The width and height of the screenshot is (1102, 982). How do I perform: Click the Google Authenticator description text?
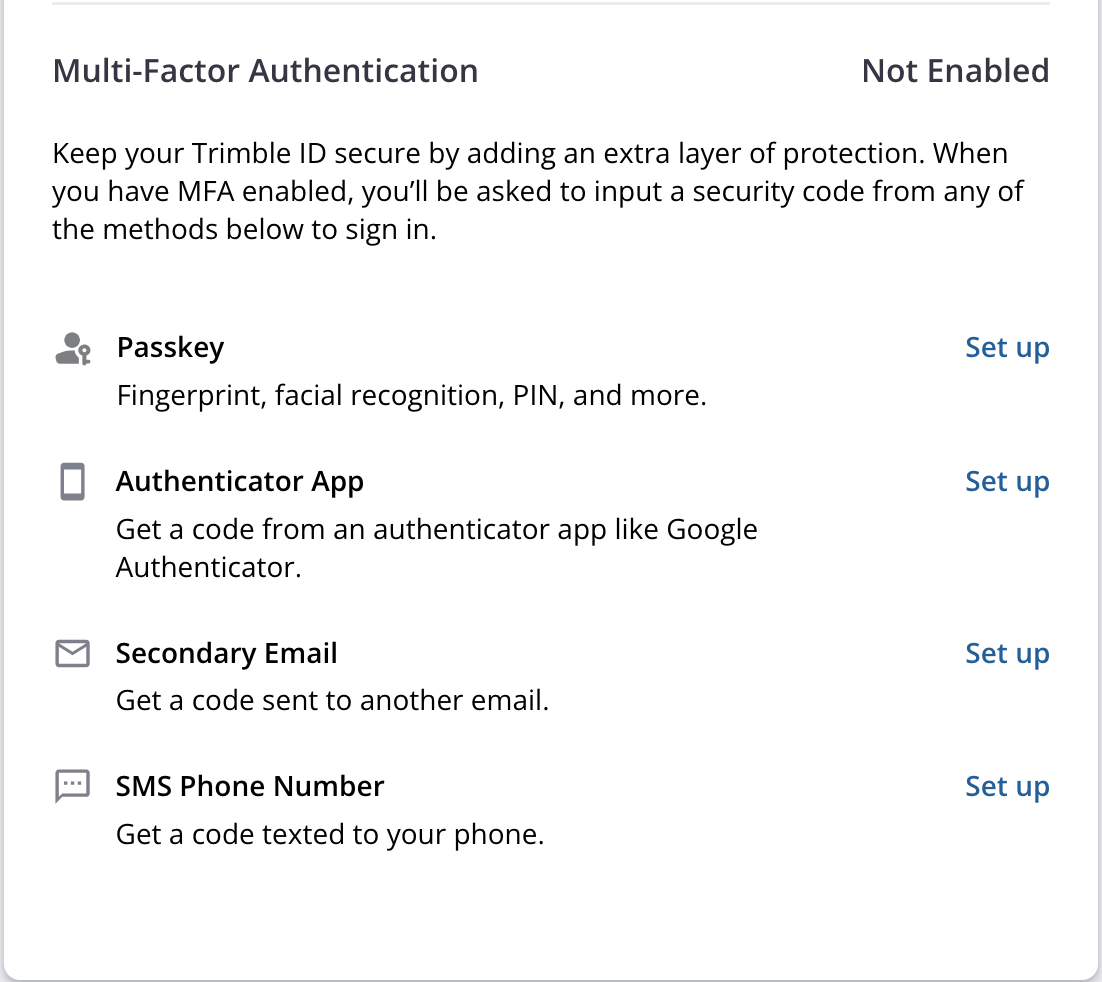(436, 548)
